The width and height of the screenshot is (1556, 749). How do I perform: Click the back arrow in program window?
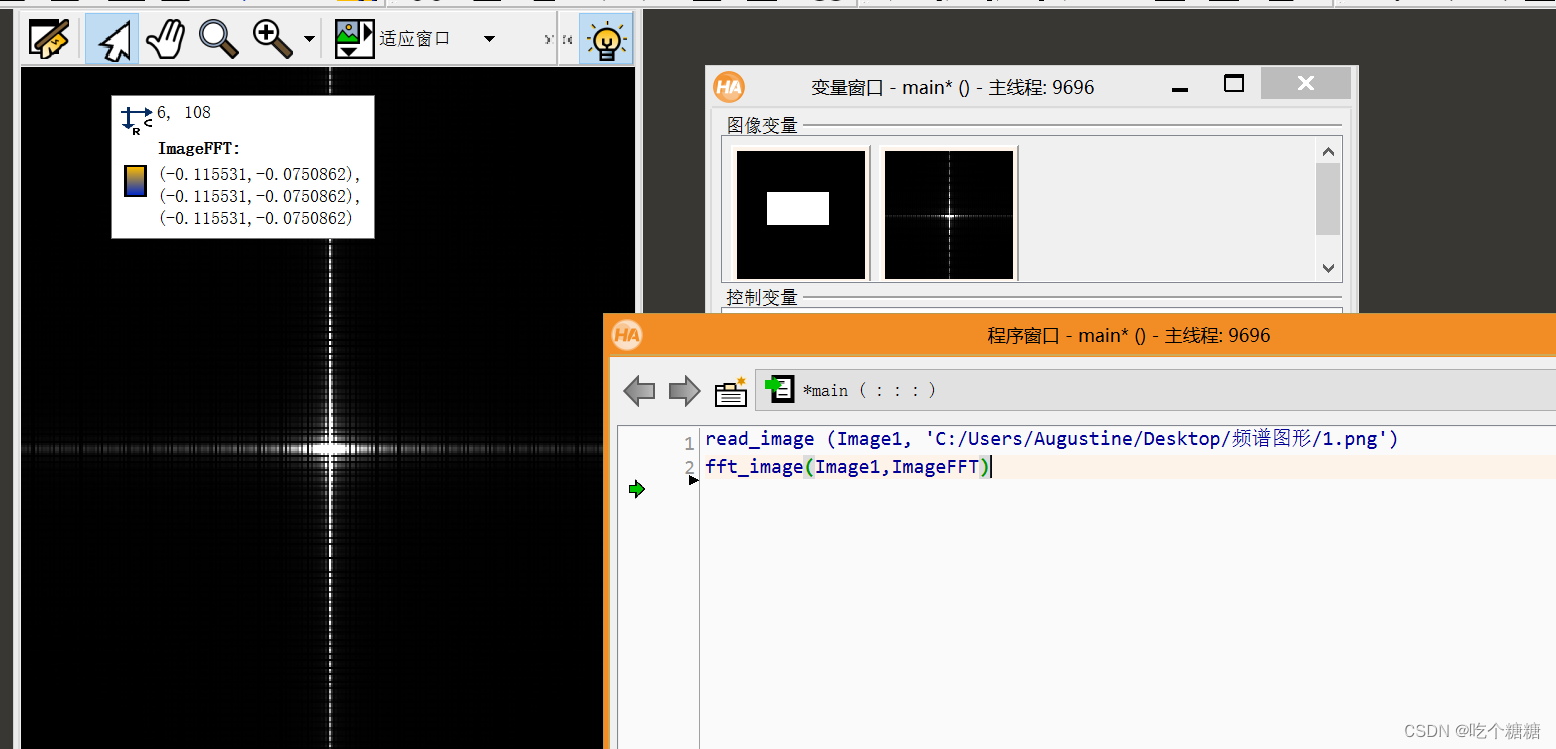tap(639, 391)
